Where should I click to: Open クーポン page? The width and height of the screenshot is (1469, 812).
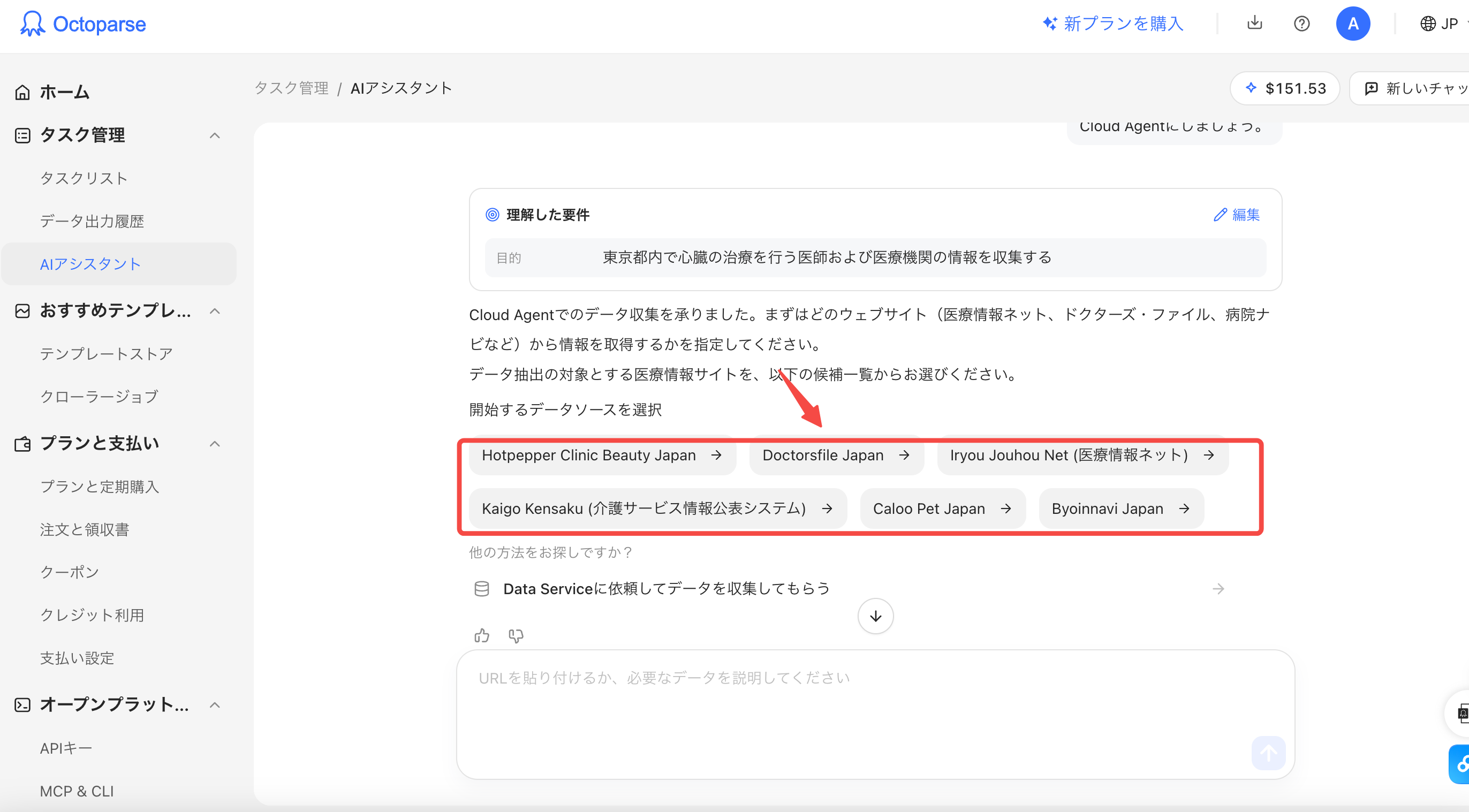click(x=70, y=572)
